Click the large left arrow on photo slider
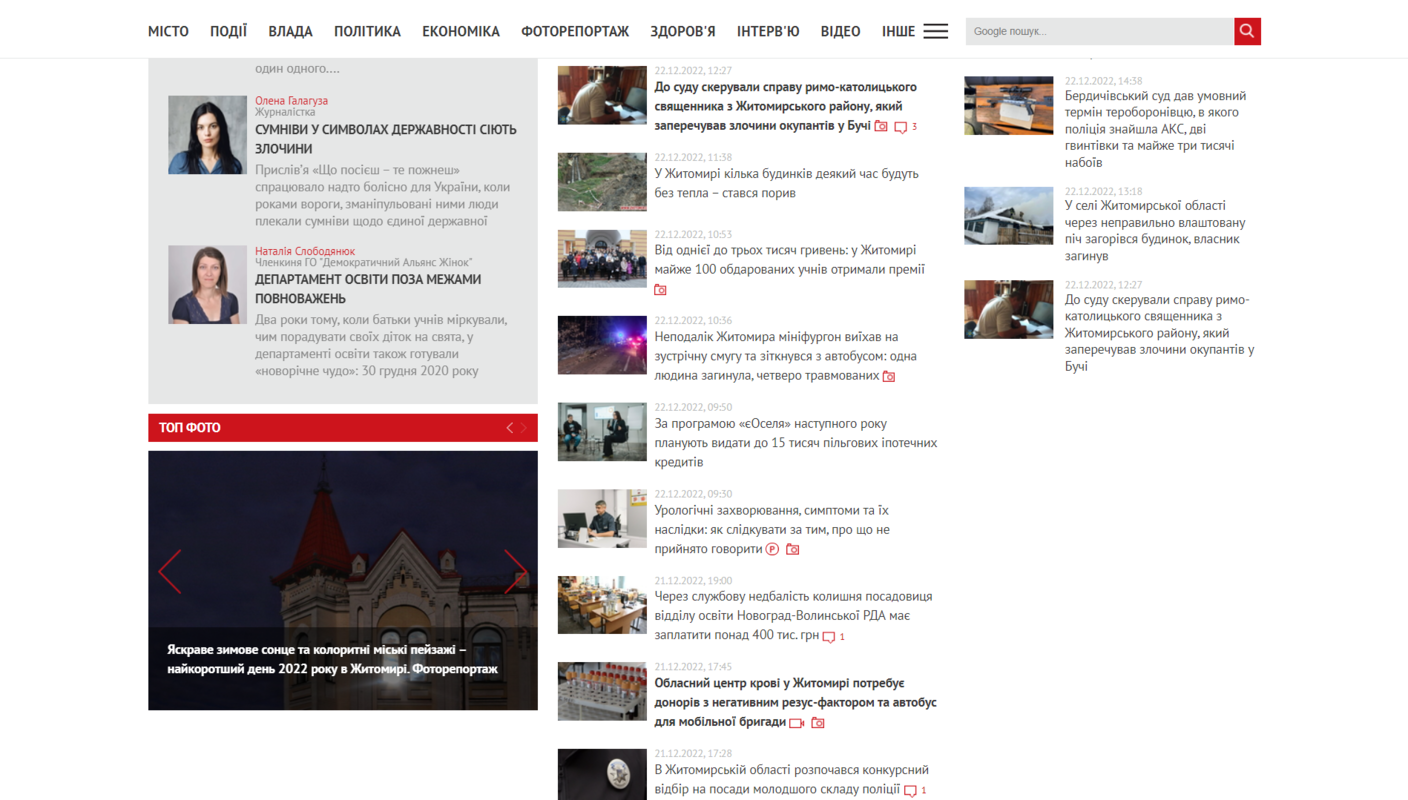Image resolution: width=1408 pixels, height=800 pixels. [170, 571]
